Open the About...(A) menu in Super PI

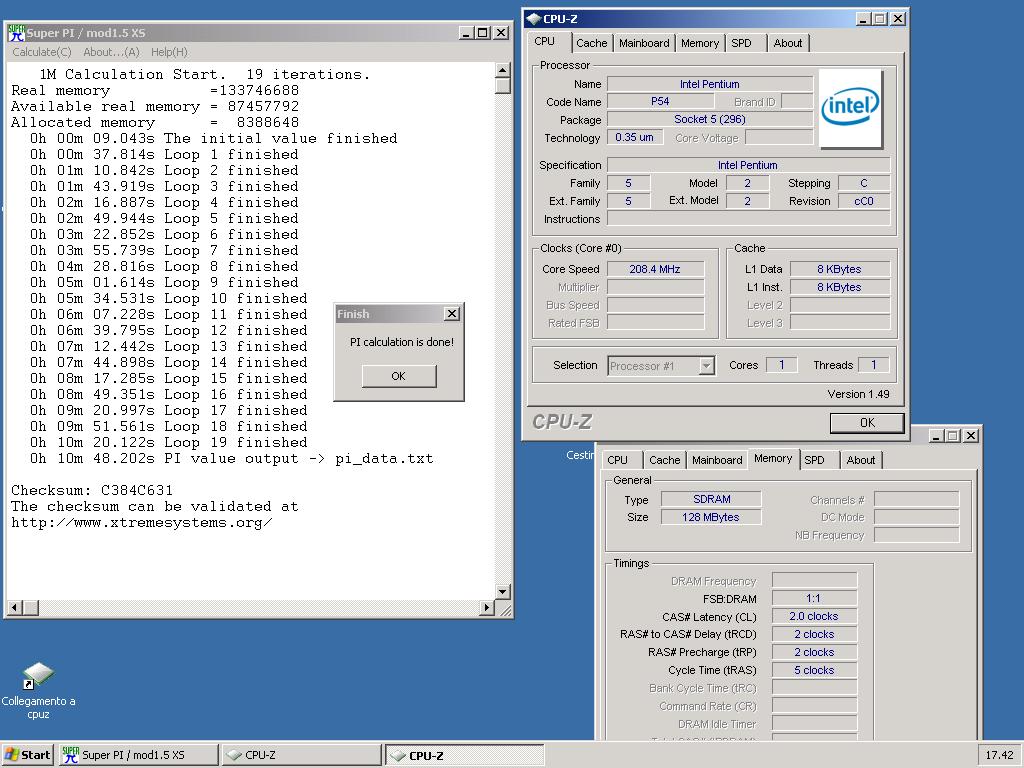pos(111,52)
